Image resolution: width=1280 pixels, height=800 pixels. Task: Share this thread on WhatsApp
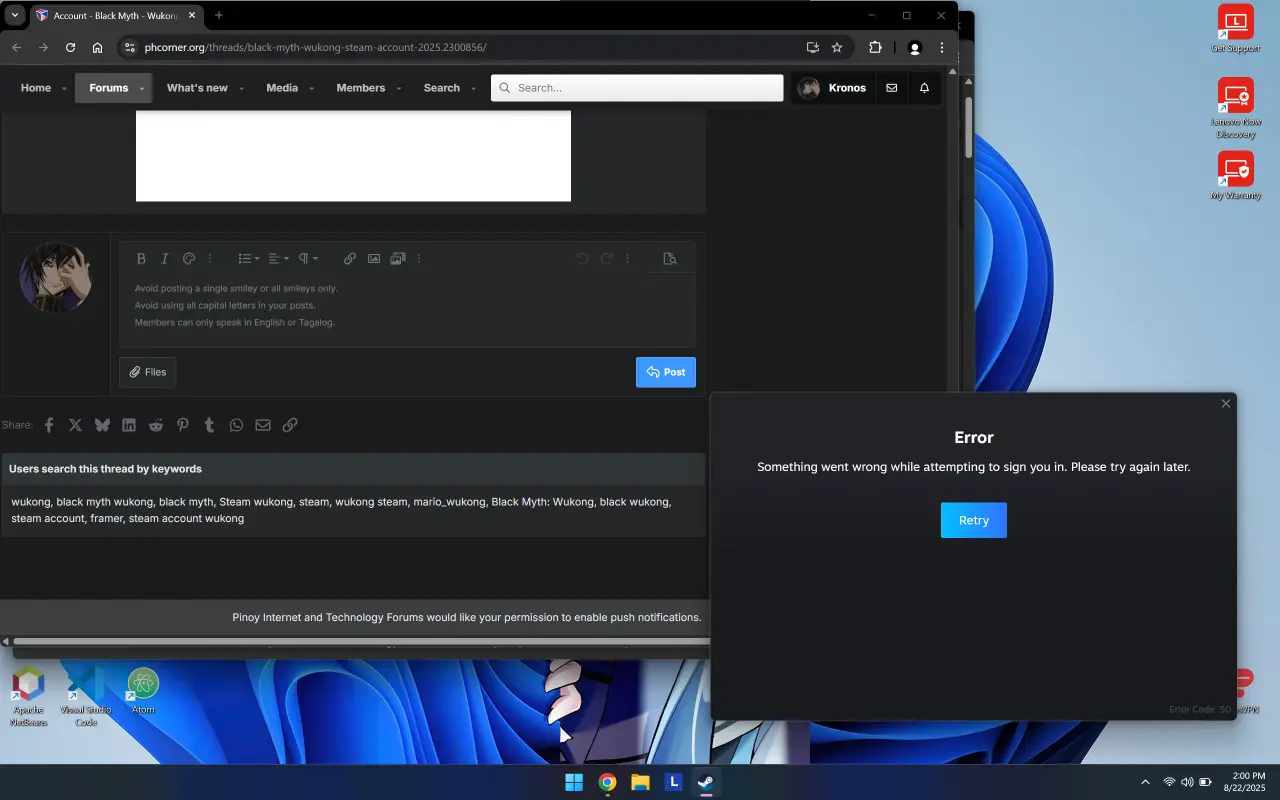[x=236, y=425]
